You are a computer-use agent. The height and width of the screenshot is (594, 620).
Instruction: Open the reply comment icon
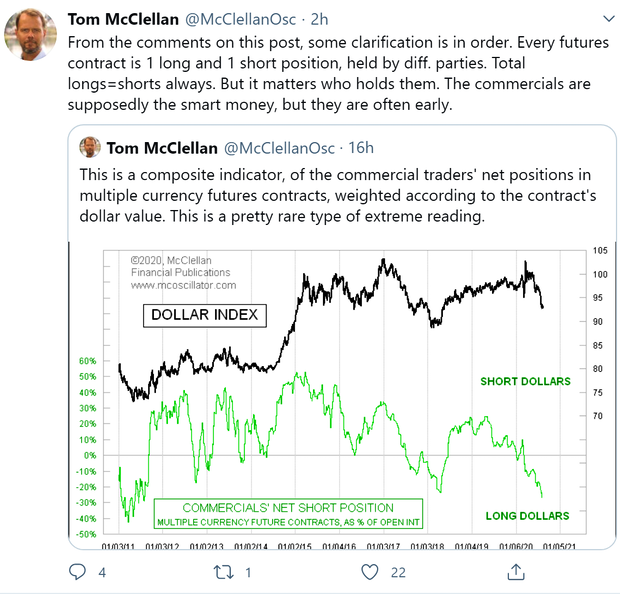pyautogui.click(x=77, y=571)
